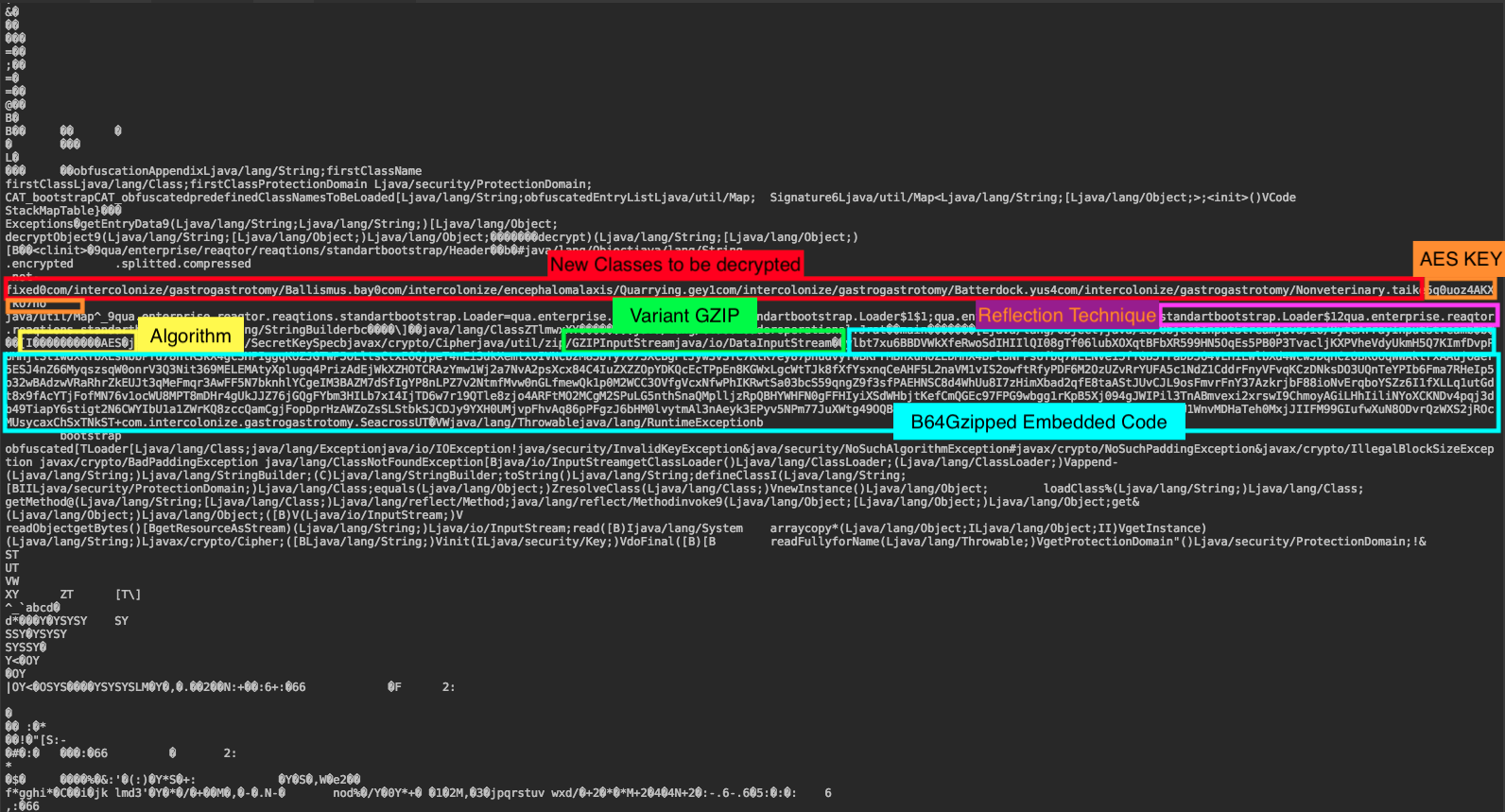Click the 'com.intercolonize.gastrogastrotomy.Seacross' class name

tap(268, 423)
